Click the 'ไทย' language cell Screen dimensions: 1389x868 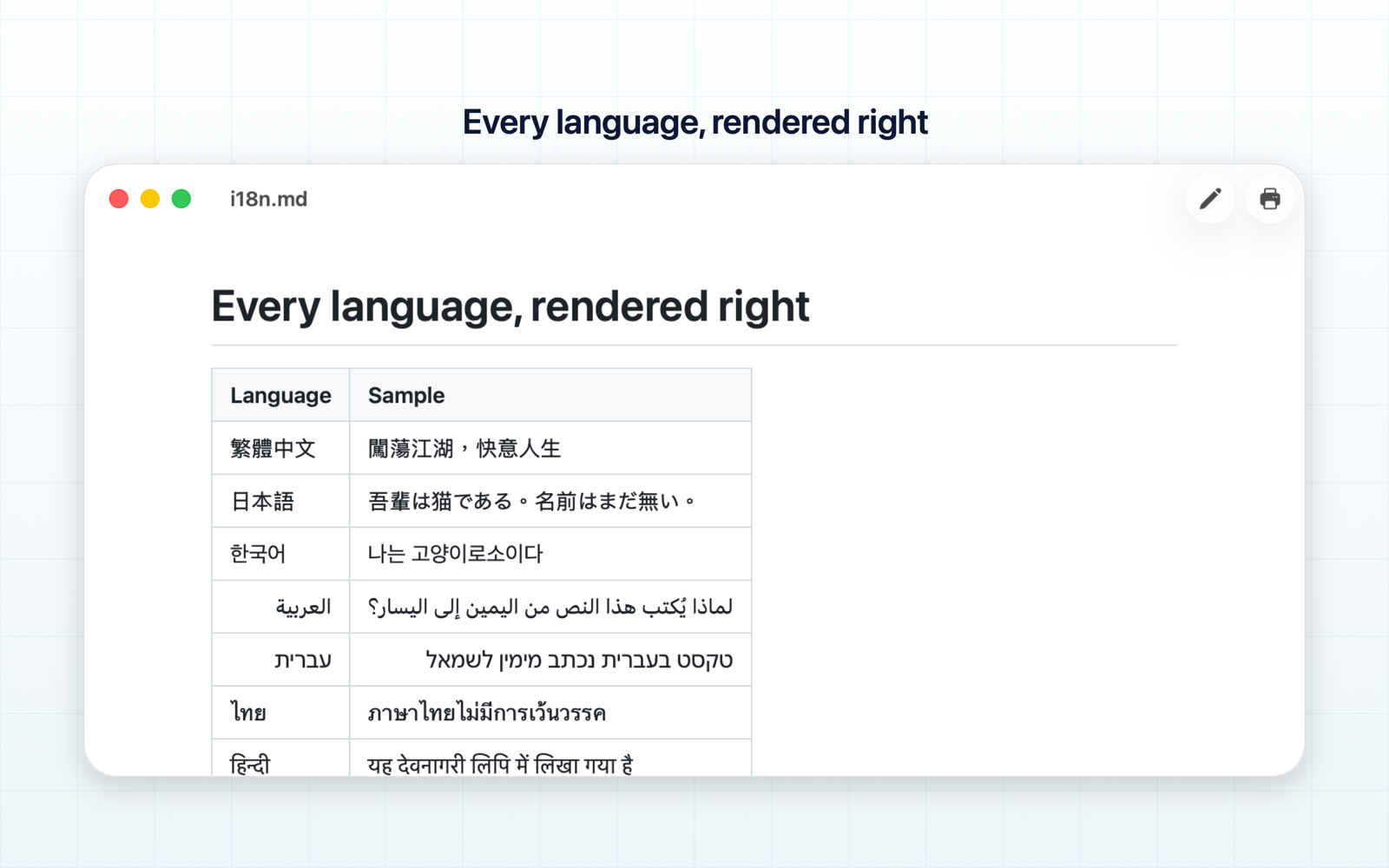click(x=280, y=713)
